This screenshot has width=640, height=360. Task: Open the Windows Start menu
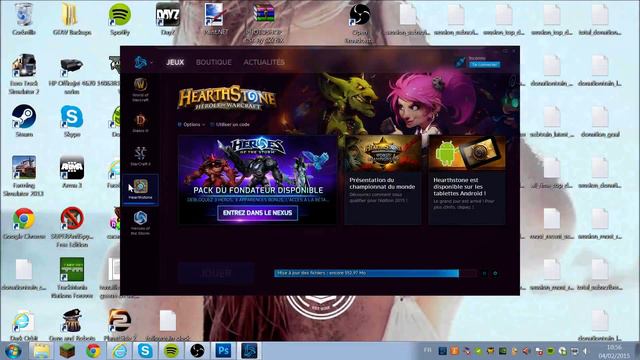[x=13, y=351]
